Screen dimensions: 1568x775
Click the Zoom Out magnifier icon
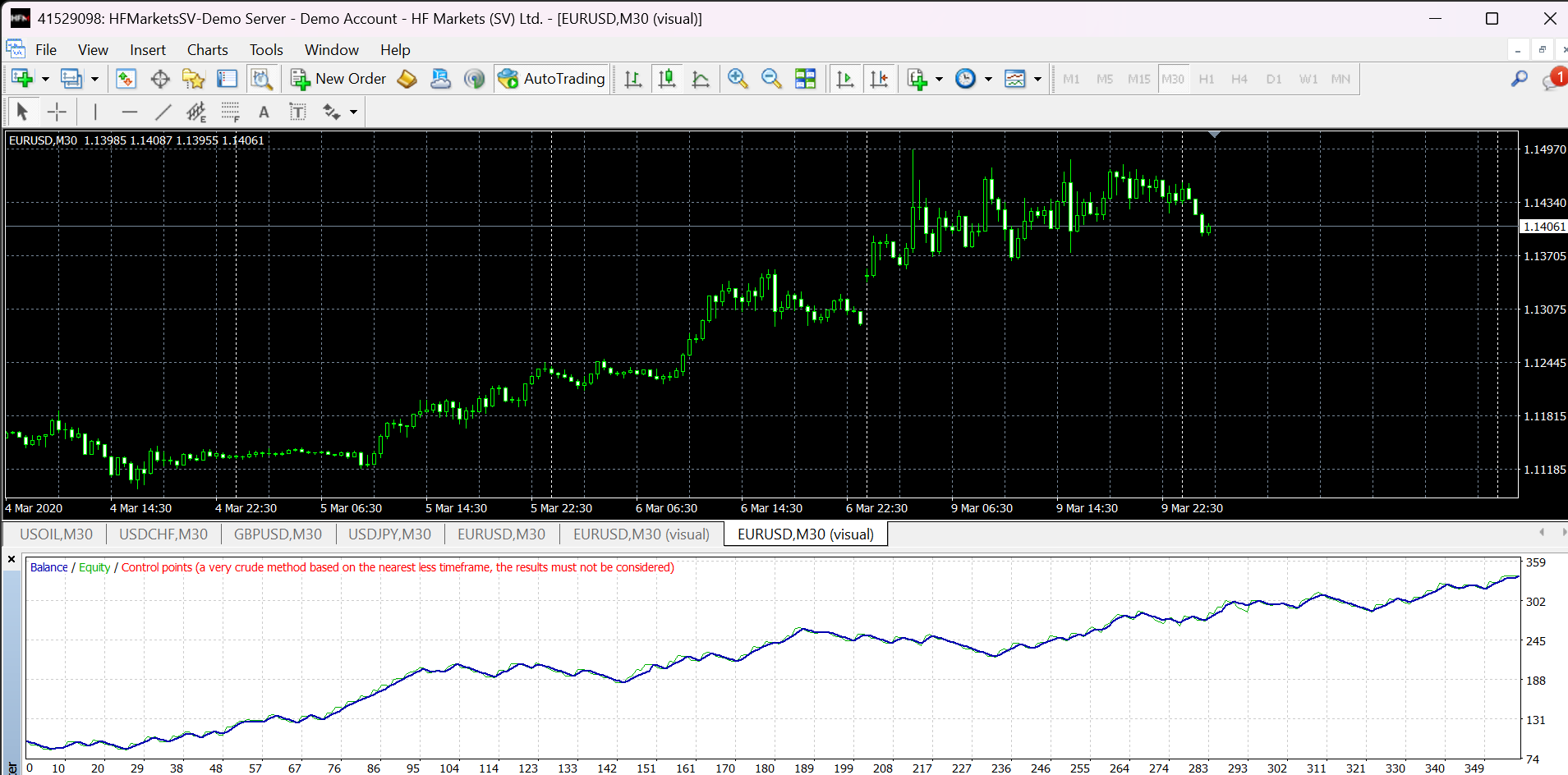click(x=770, y=79)
